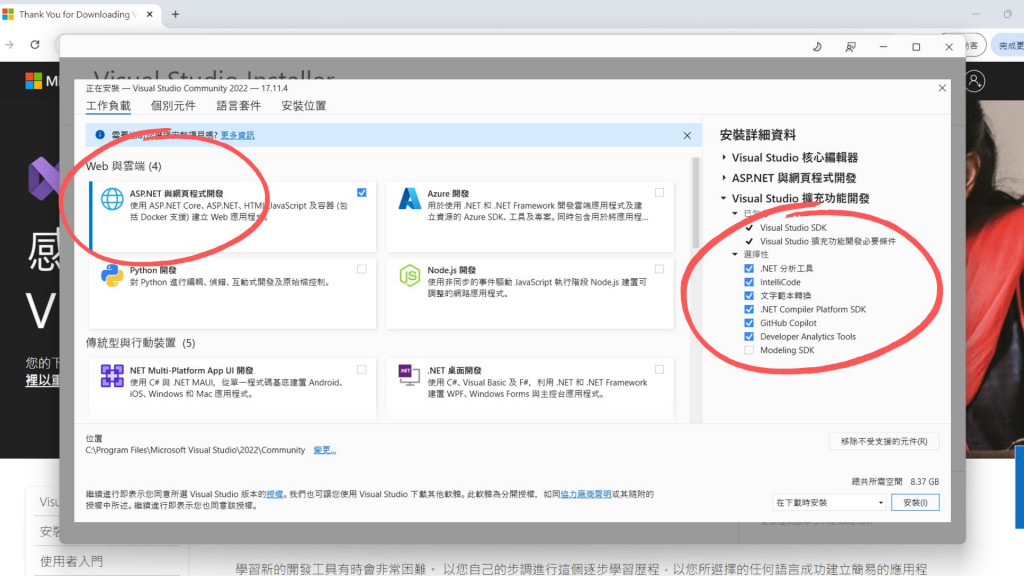Image resolution: width=1024 pixels, height=576 pixels.
Task: Toggle the installer dark theme moon icon
Action: (816, 47)
